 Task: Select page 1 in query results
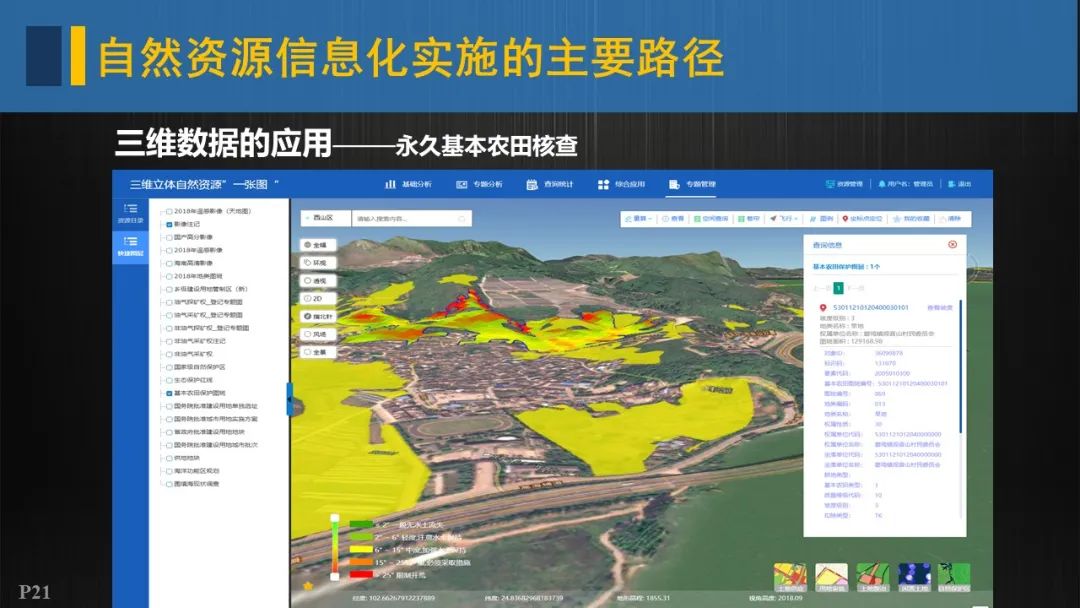[x=838, y=289]
